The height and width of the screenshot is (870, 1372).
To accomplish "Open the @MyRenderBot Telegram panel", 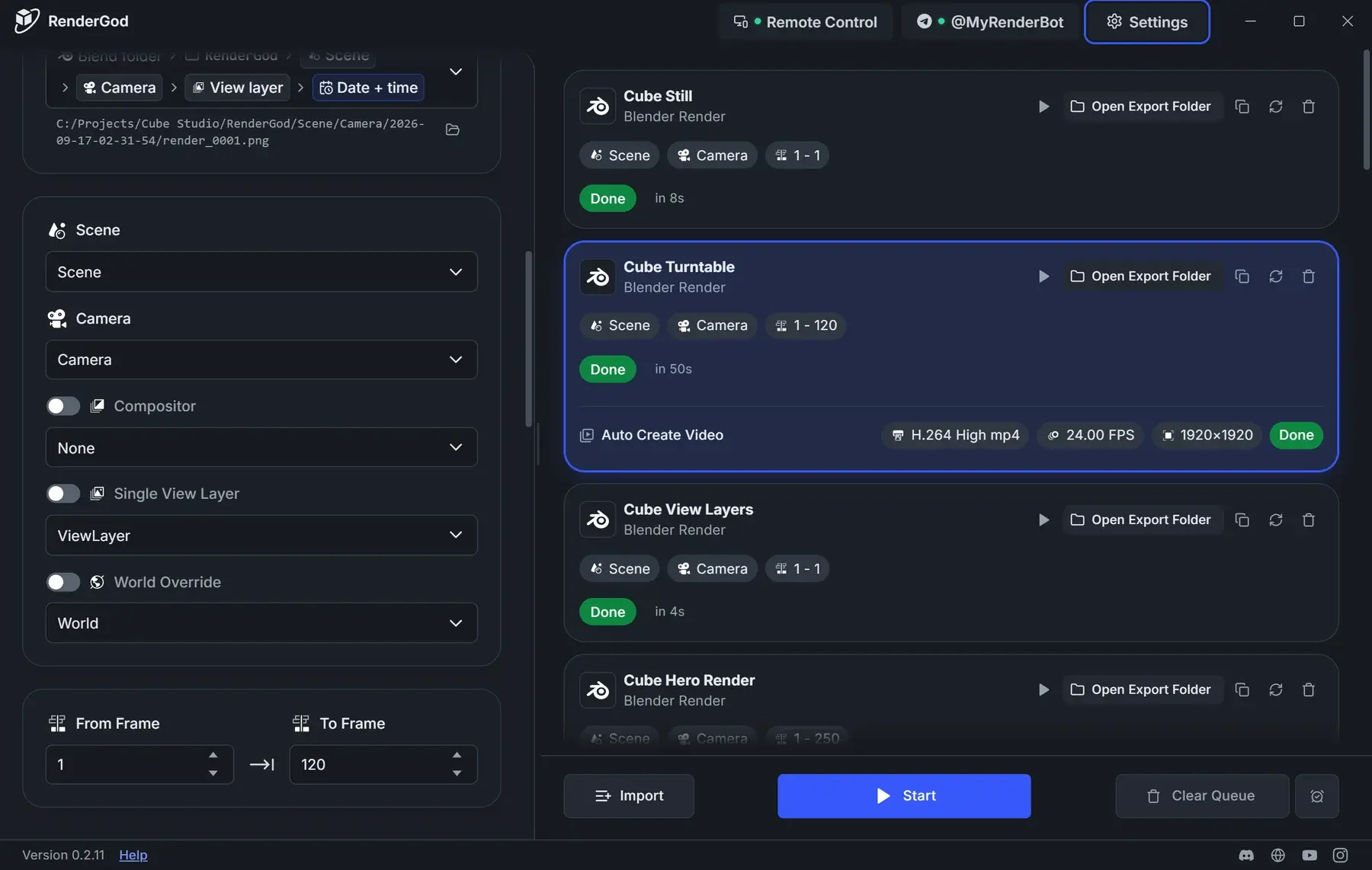I will click(989, 22).
